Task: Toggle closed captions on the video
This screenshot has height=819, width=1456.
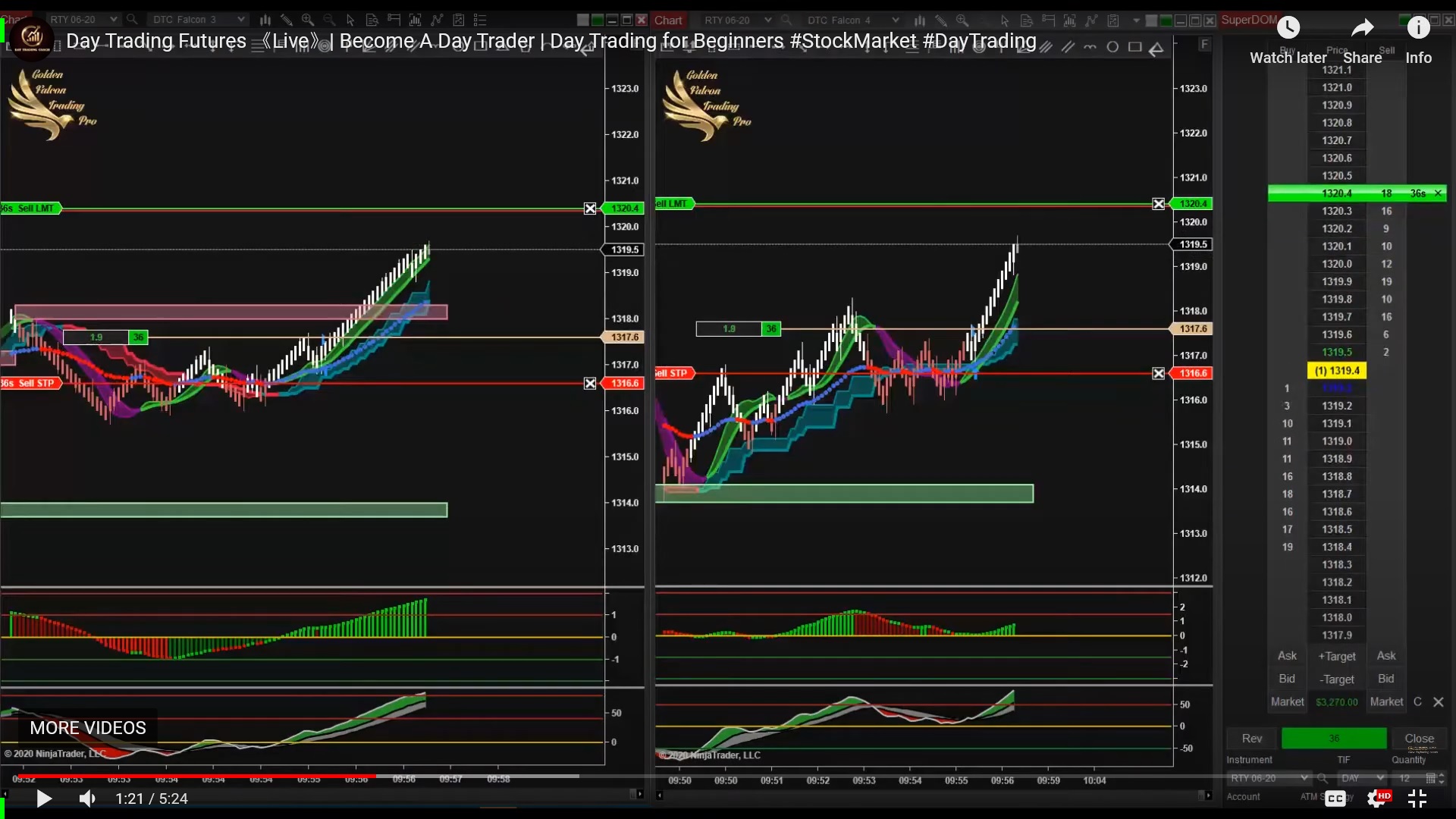Action: [1335, 799]
